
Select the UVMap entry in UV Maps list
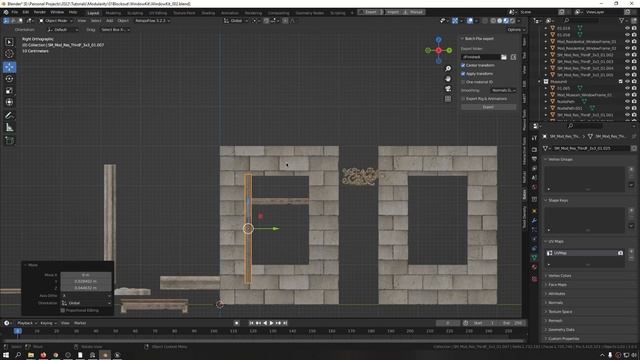click(x=584, y=253)
